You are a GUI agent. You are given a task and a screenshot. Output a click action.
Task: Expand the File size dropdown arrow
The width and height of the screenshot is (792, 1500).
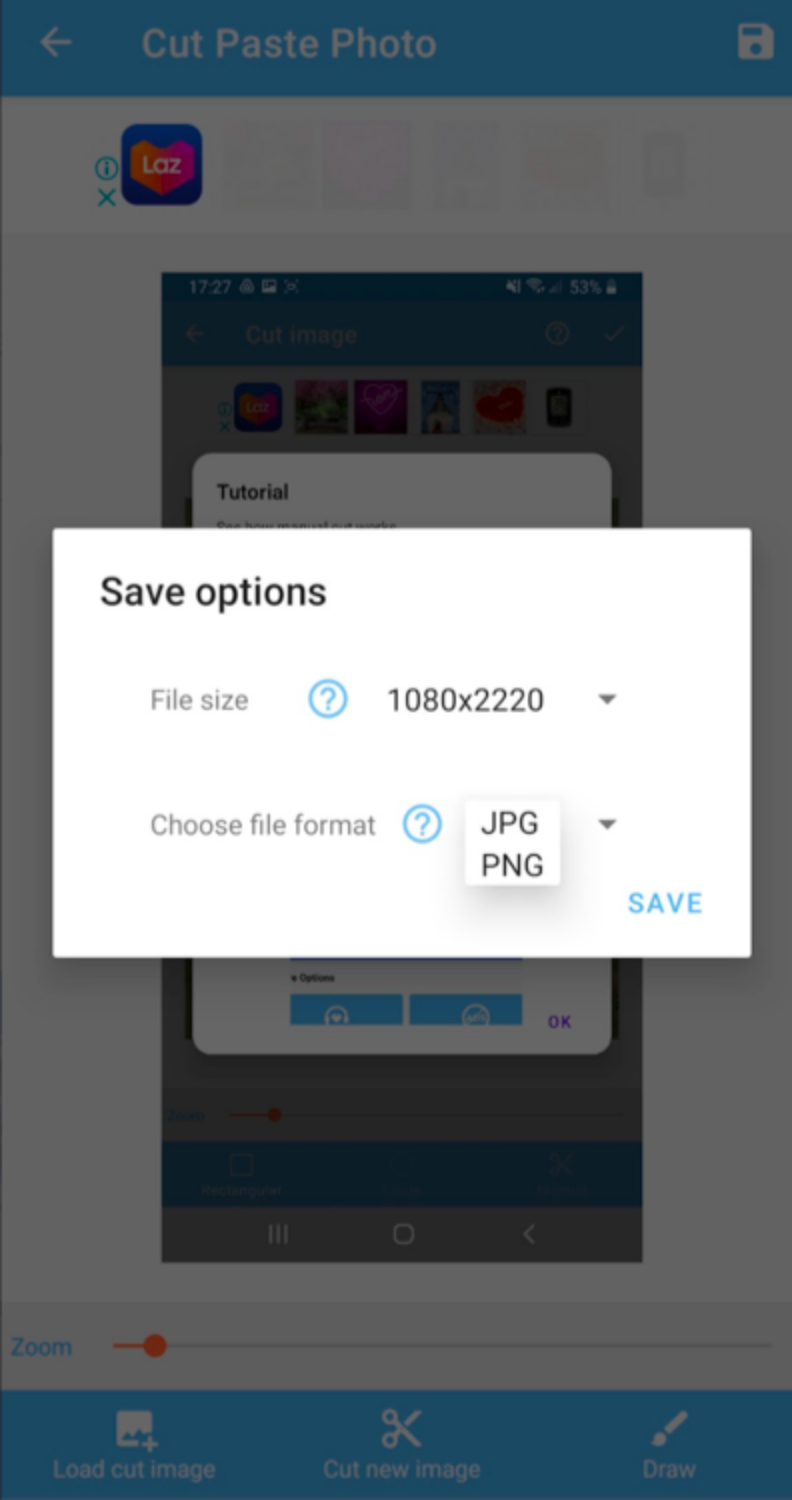click(x=607, y=700)
